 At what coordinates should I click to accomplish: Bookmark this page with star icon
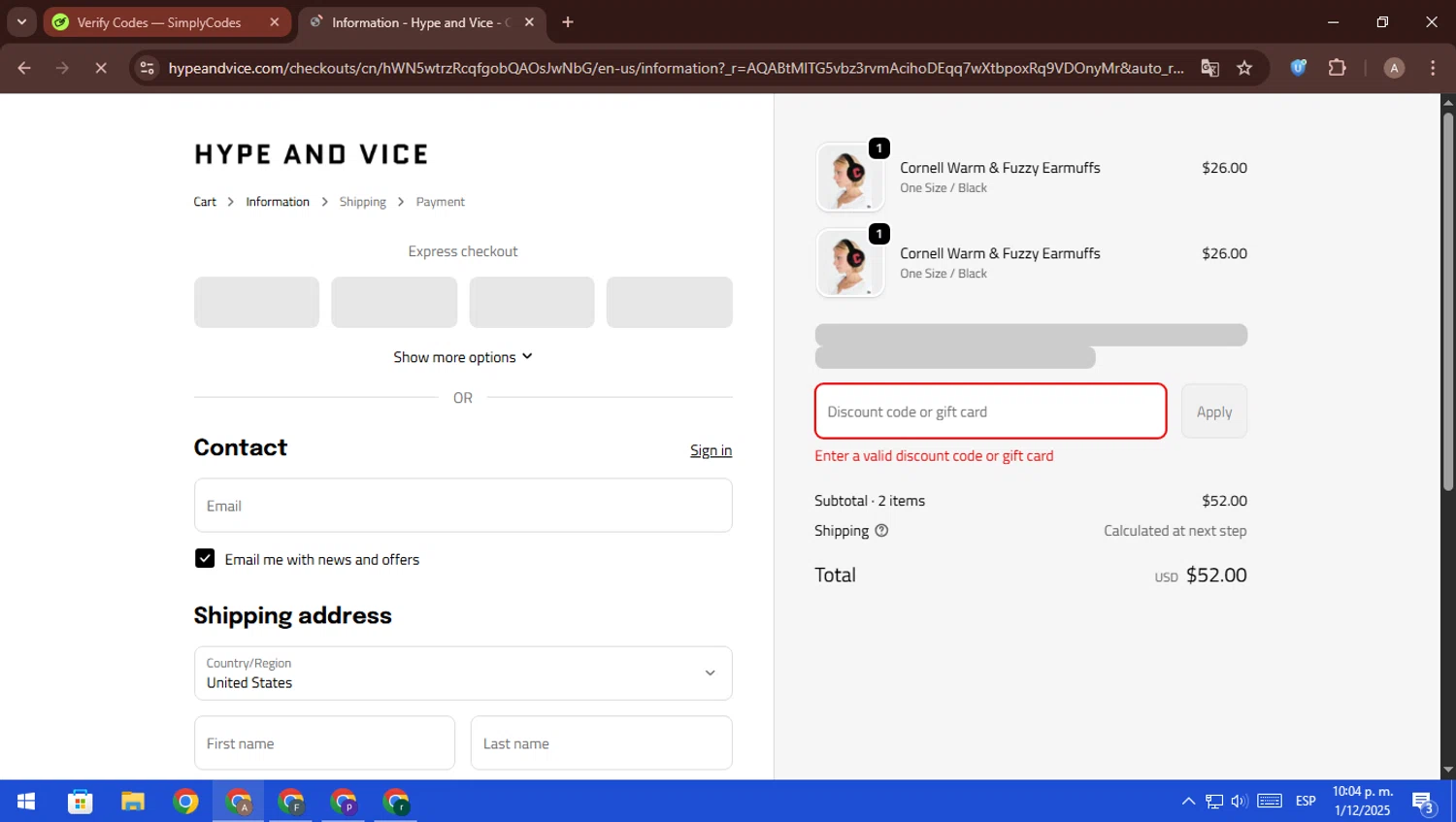[x=1244, y=68]
